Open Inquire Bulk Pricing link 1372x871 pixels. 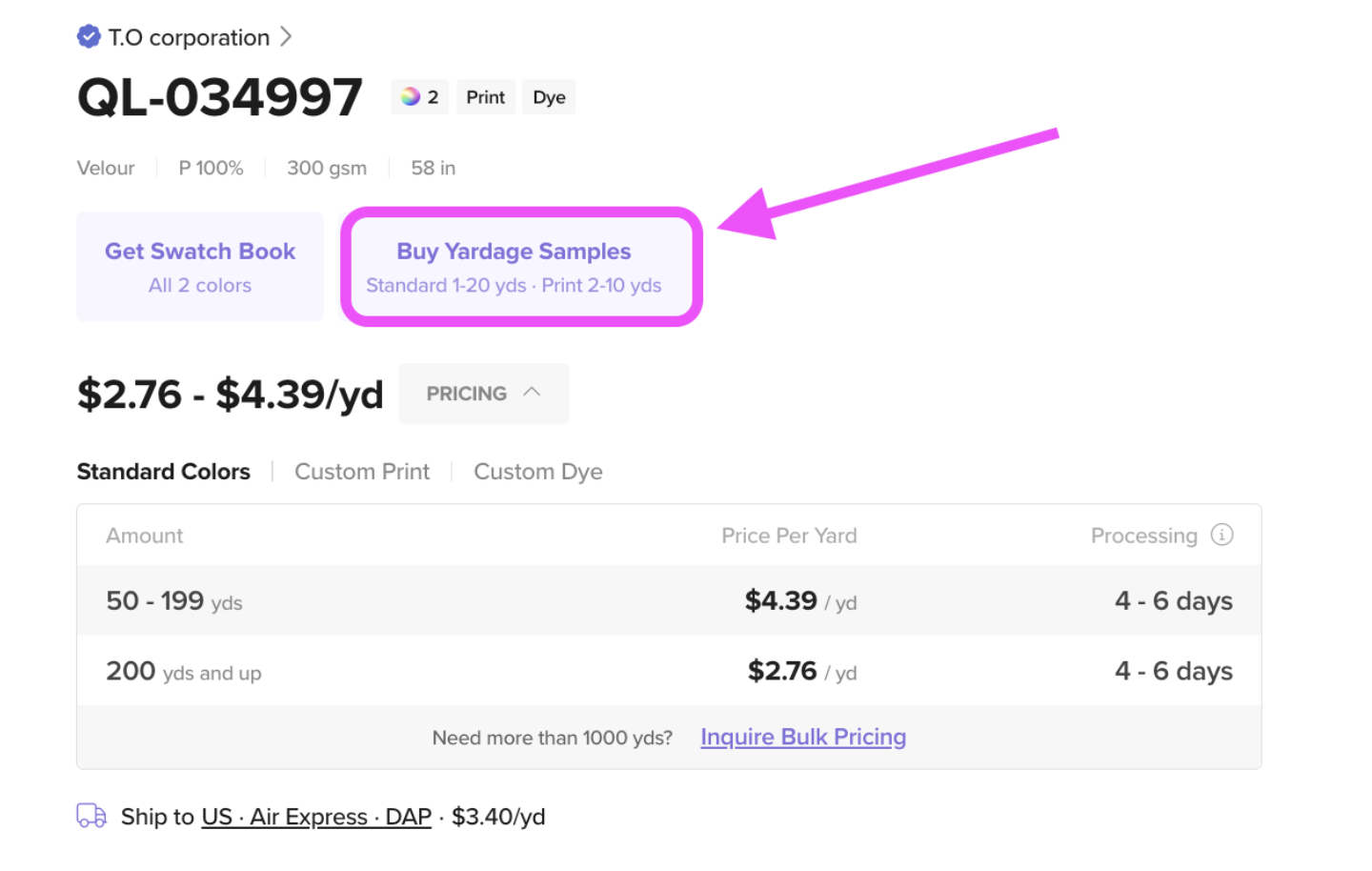(x=803, y=737)
